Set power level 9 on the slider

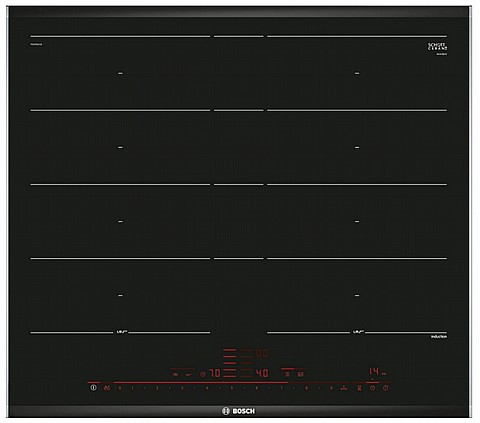(x=331, y=388)
